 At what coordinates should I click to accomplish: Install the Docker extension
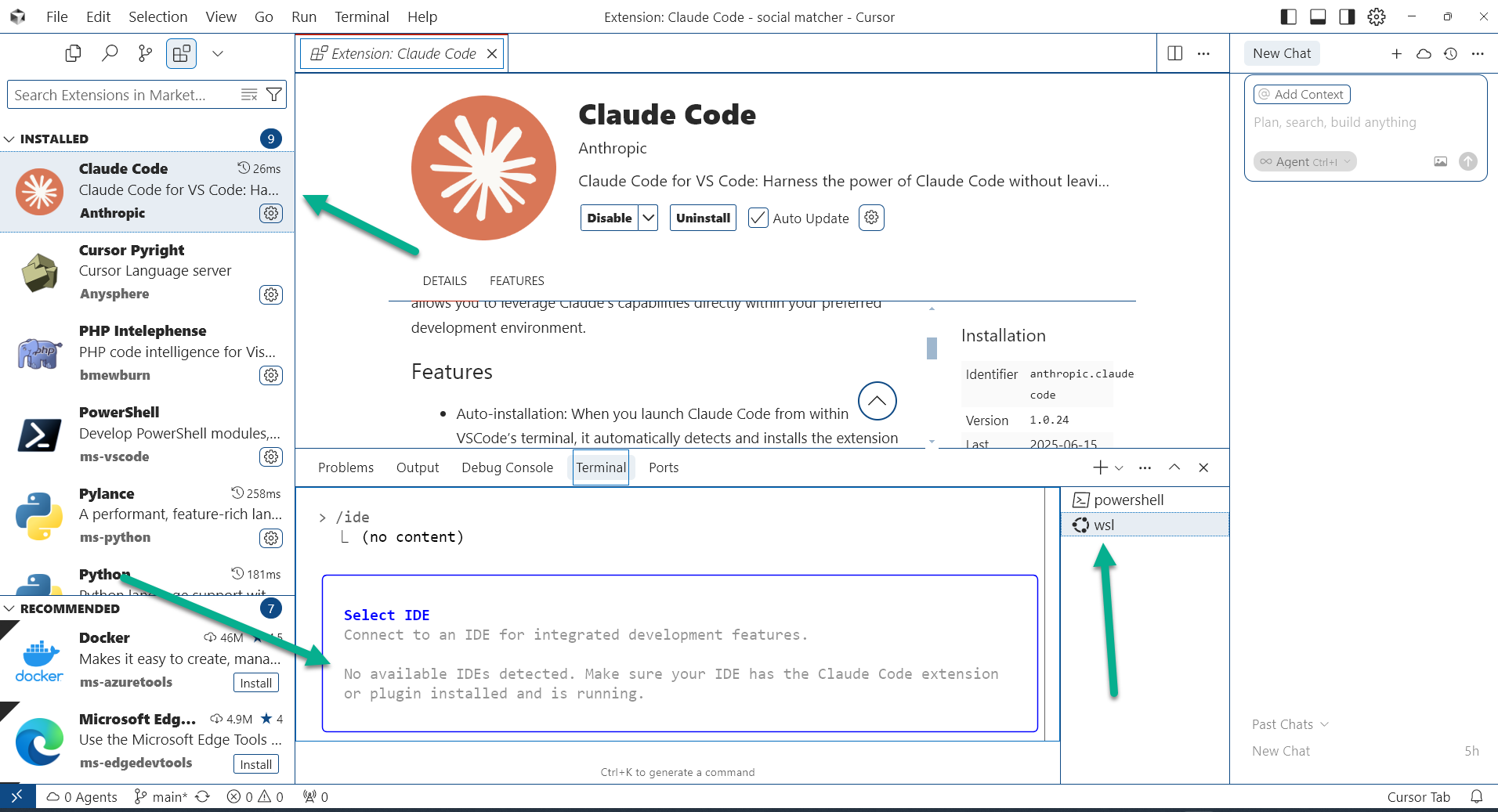click(x=256, y=683)
